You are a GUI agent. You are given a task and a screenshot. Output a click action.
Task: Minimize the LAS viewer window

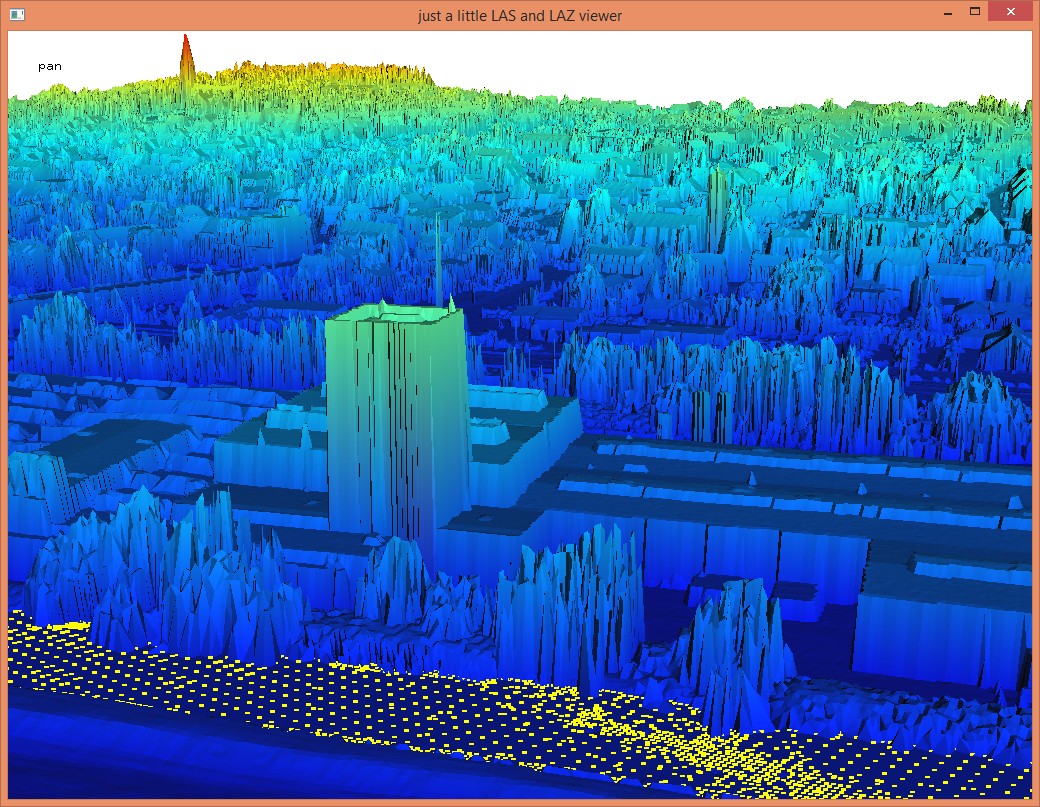pyautogui.click(x=944, y=13)
